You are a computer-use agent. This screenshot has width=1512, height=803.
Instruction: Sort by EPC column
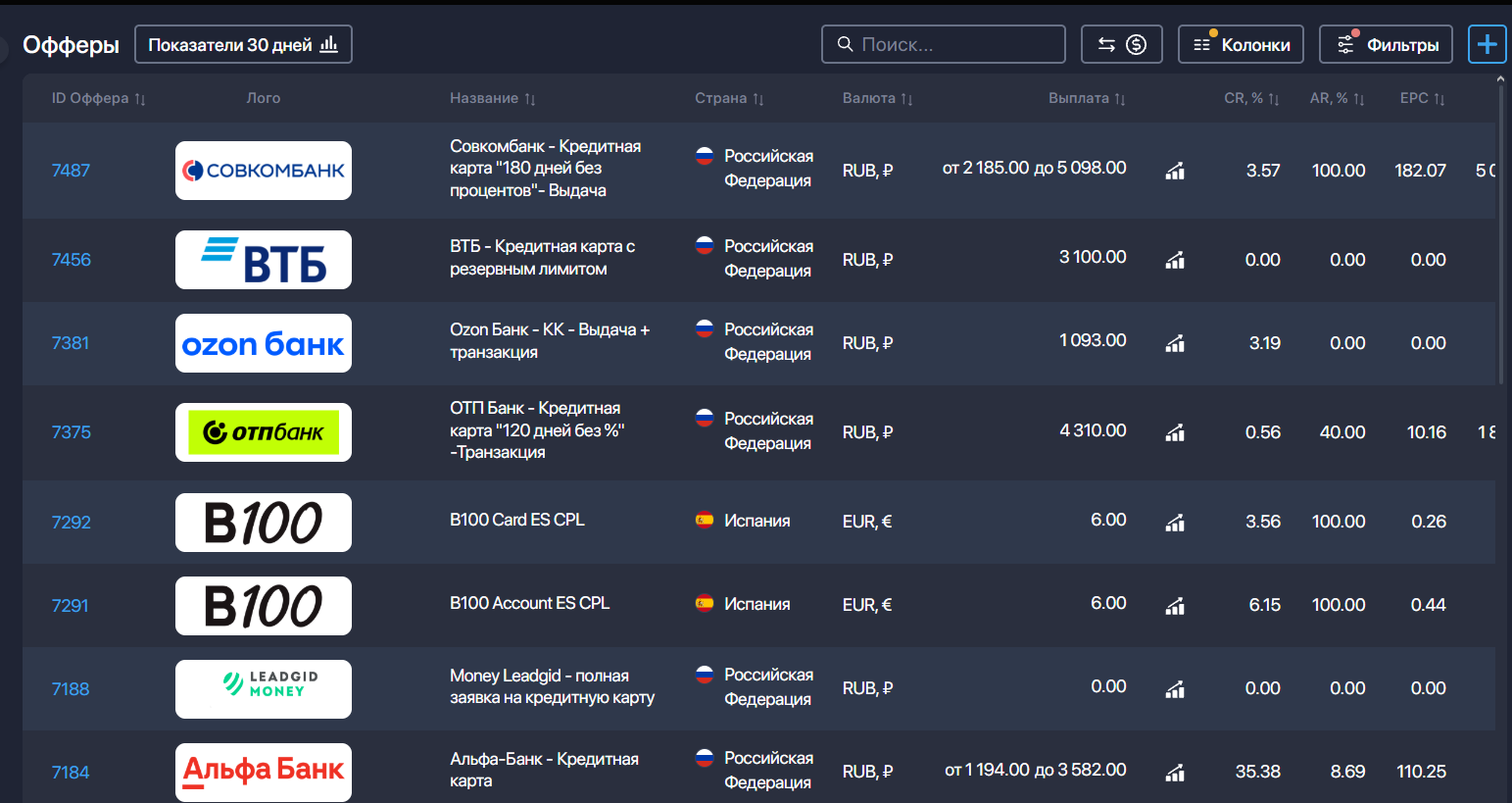point(1422,98)
